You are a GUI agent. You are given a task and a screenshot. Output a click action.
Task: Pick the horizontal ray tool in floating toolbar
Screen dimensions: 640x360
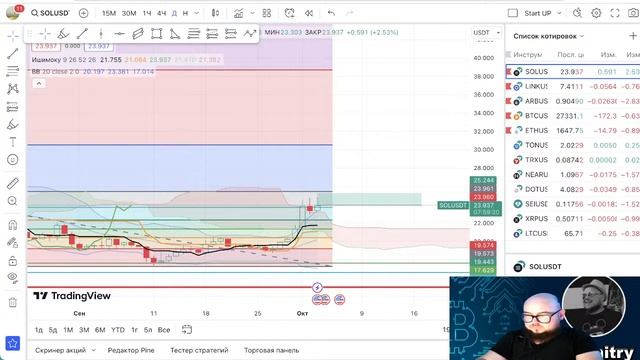coord(119,33)
